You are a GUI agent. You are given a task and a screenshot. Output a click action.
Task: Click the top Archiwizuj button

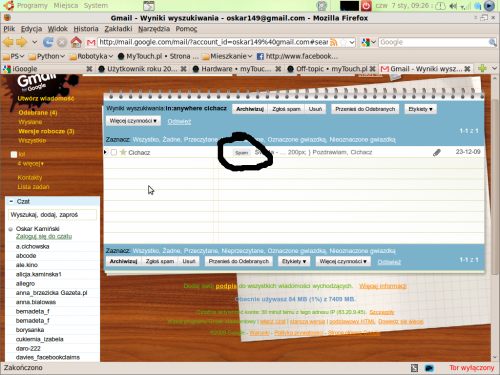(250, 109)
